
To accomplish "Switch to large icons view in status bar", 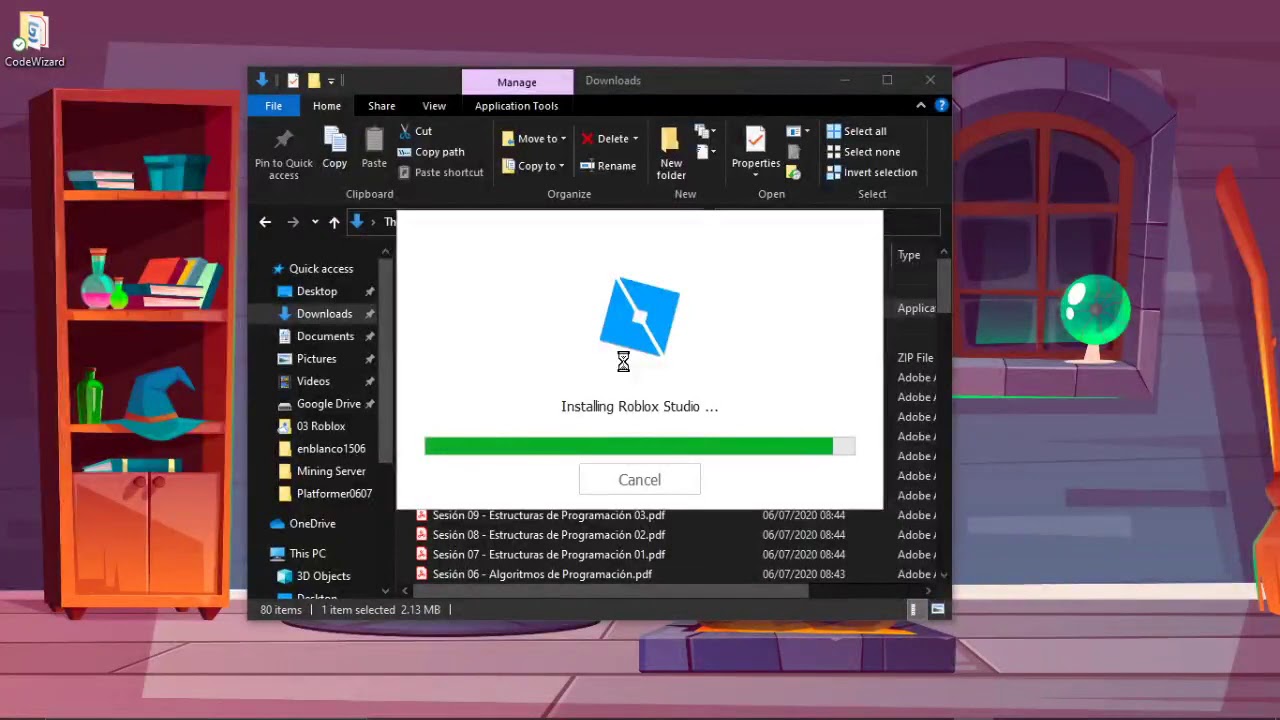I will coord(937,609).
